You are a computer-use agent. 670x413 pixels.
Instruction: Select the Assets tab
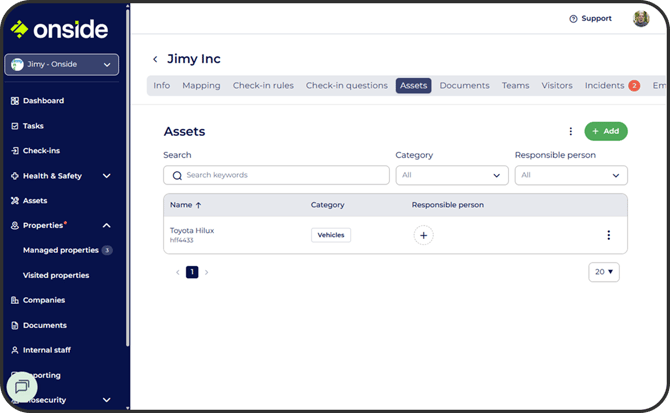click(413, 85)
